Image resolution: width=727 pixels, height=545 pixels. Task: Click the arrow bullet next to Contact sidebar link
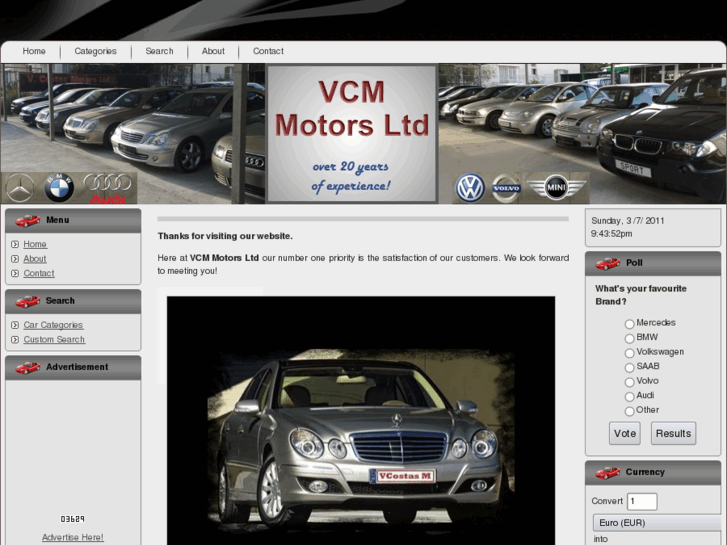[15, 273]
